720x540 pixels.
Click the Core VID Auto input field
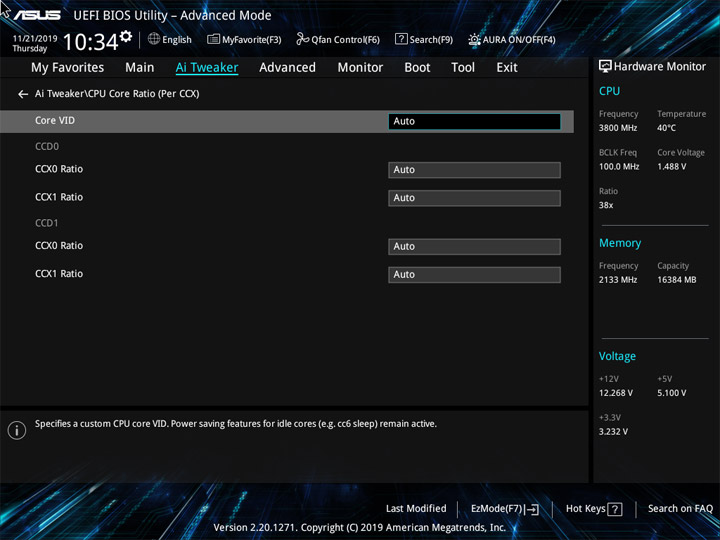[x=474, y=121]
